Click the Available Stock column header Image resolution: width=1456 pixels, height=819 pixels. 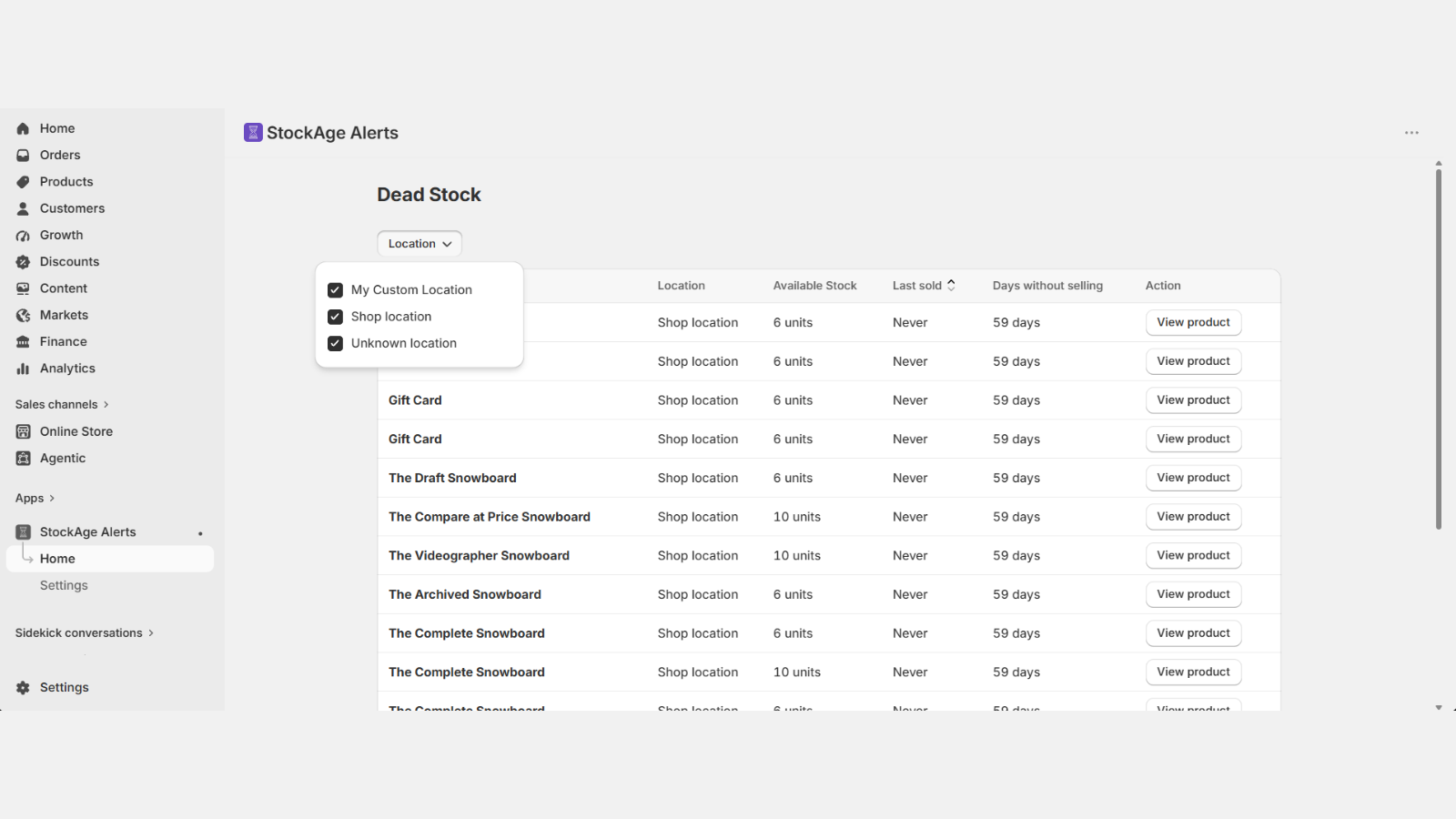click(814, 286)
